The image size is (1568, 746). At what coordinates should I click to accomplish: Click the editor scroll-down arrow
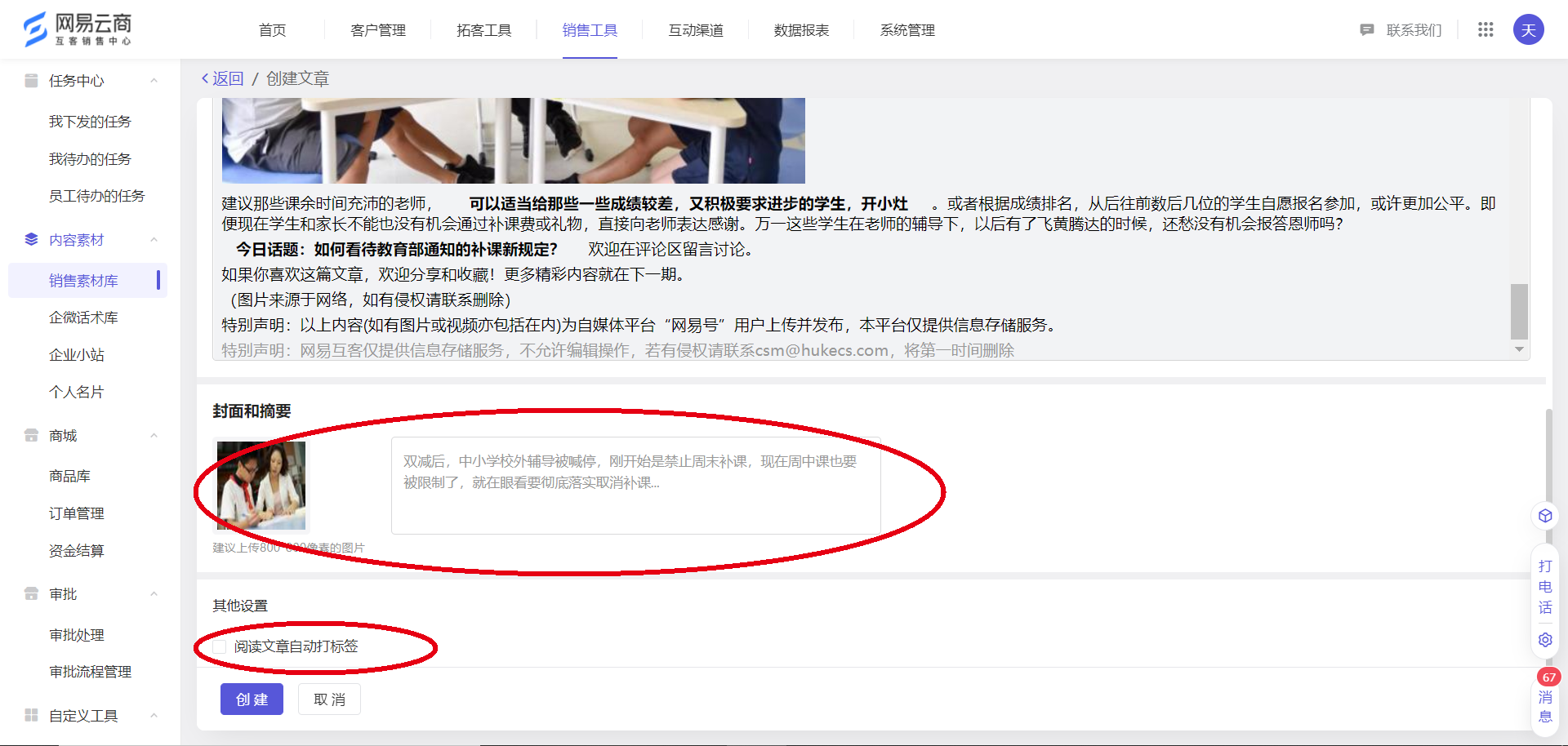pos(1519,349)
